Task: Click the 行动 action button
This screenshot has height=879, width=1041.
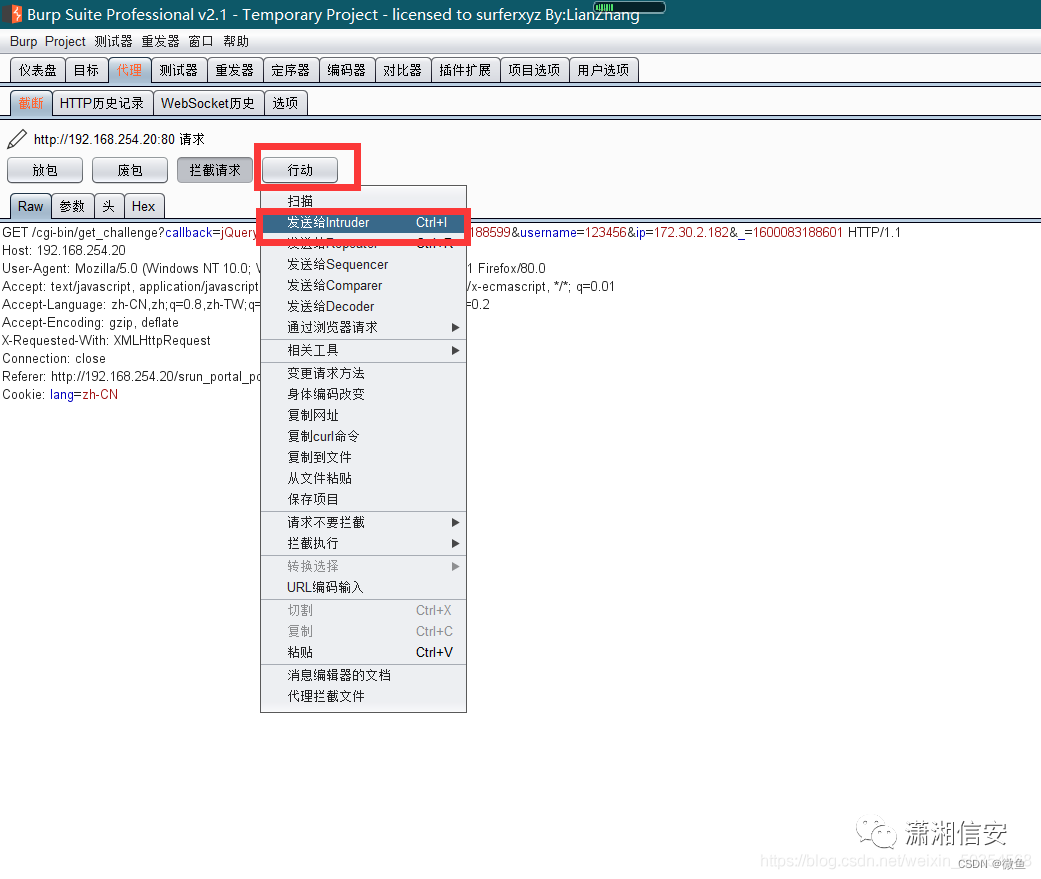Action: [x=299, y=170]
